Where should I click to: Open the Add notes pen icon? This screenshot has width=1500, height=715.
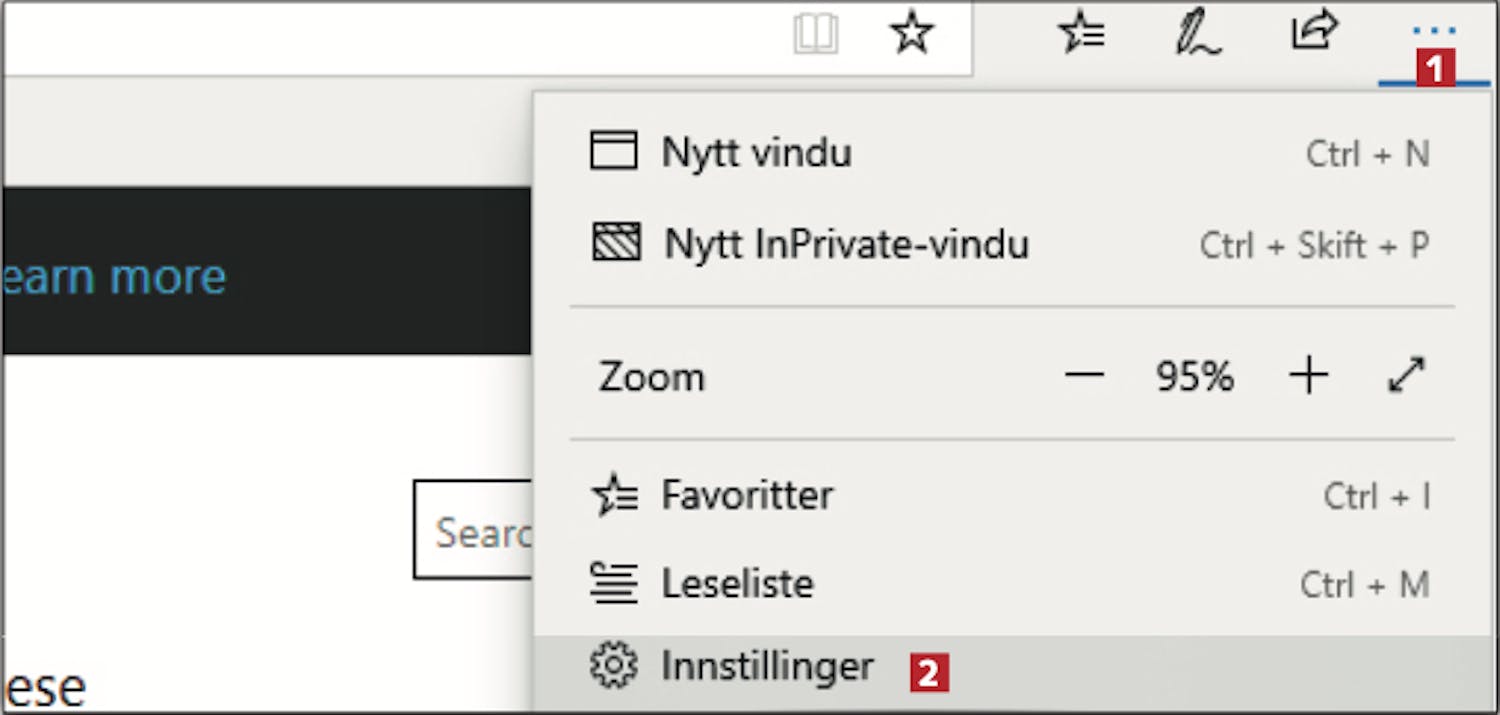1197,34
